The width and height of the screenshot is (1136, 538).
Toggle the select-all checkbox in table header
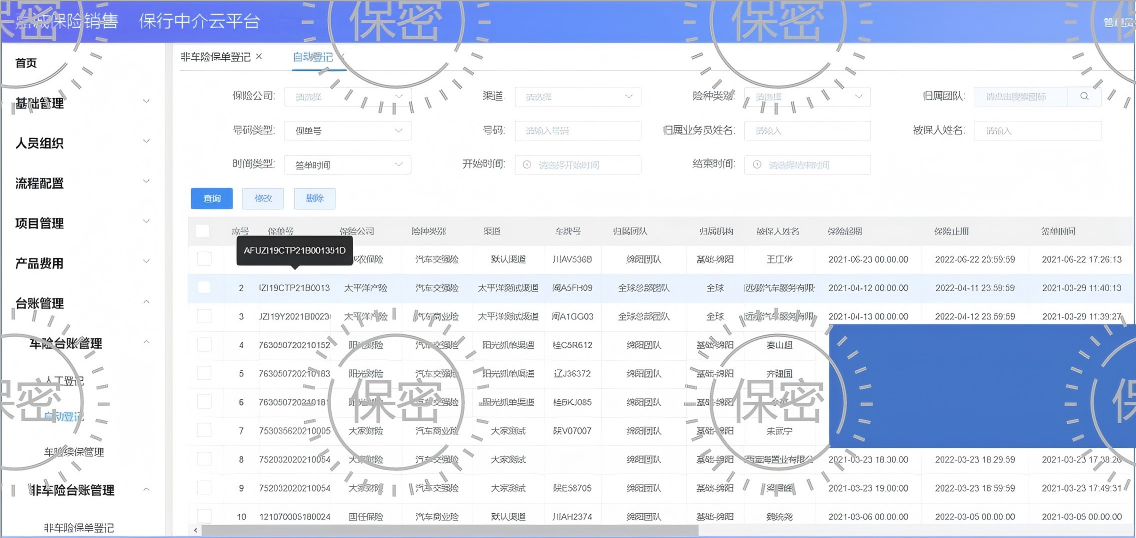tap(204, 231)
